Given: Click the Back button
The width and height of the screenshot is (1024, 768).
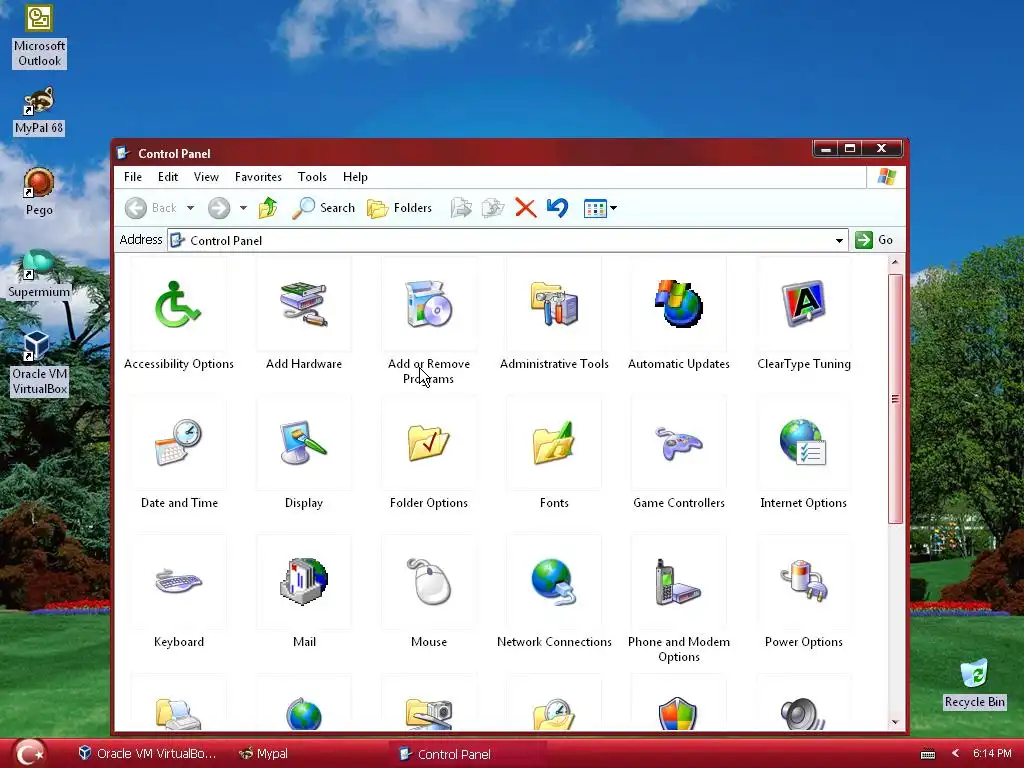Looking at the screenshot, I should click(151, 208).
